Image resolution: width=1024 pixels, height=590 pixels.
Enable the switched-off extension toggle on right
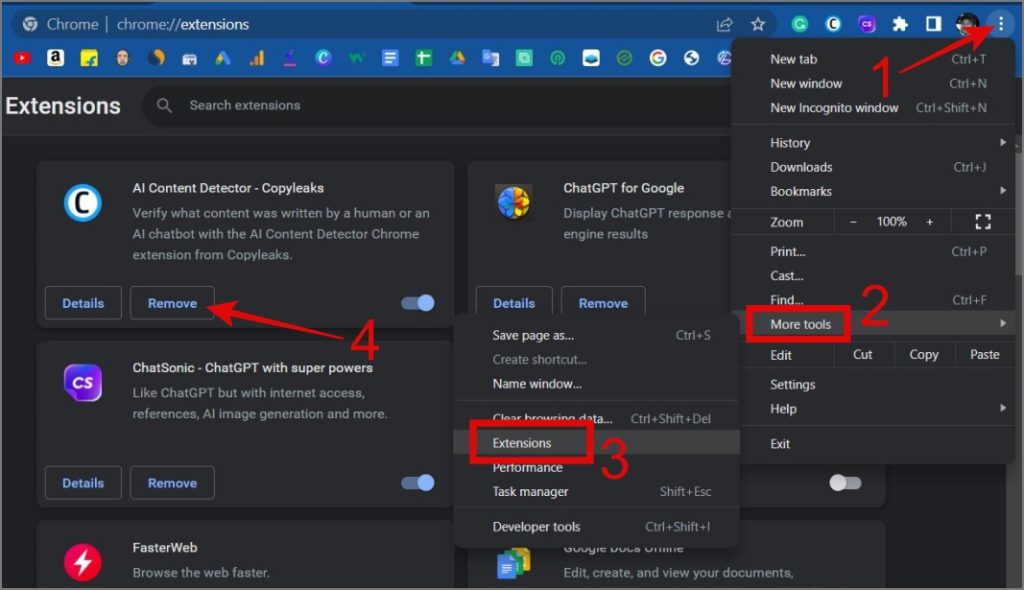pyautogui.click(x=845, y=483)
